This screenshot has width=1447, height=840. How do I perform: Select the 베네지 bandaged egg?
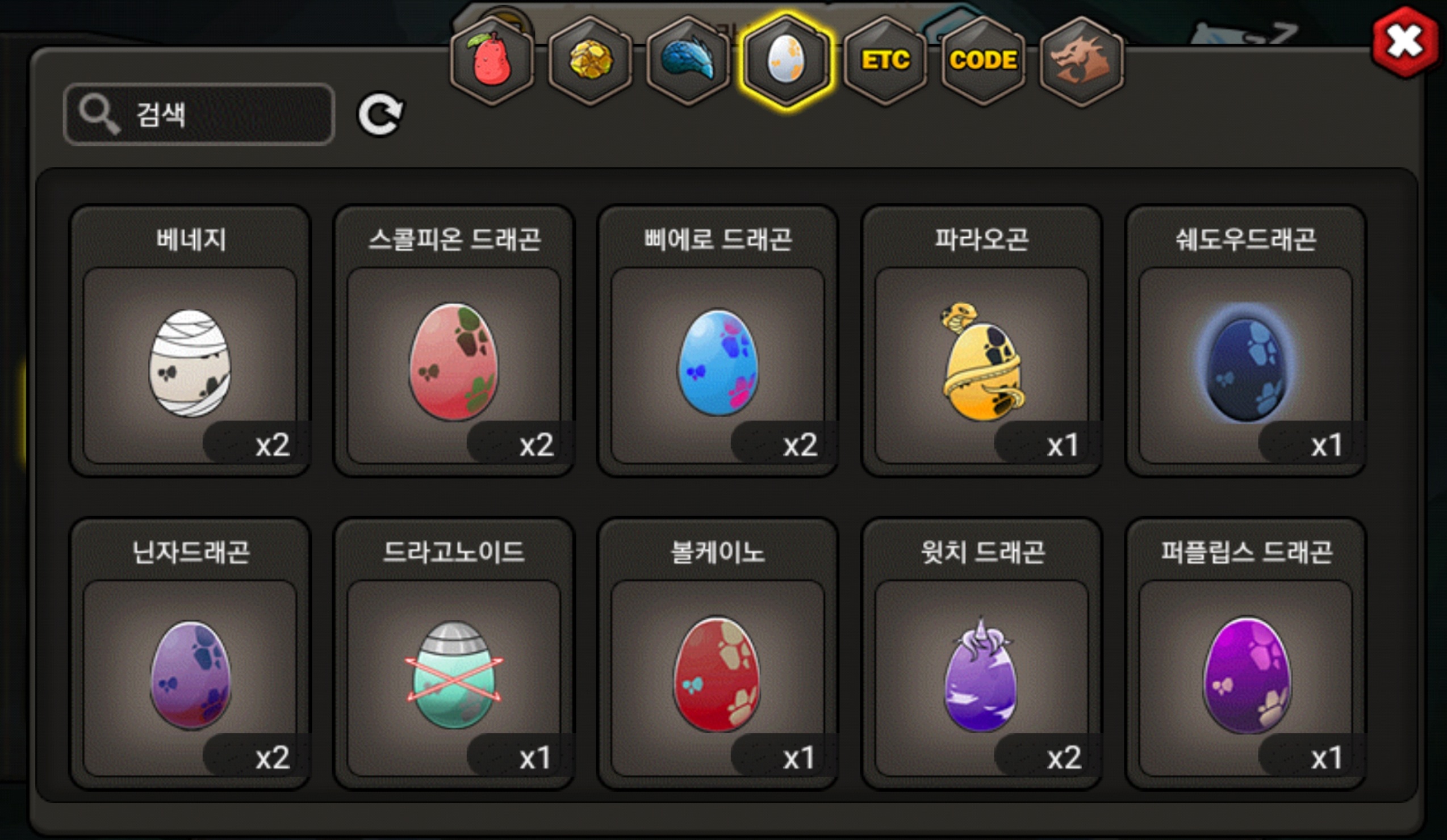[190, 342]
